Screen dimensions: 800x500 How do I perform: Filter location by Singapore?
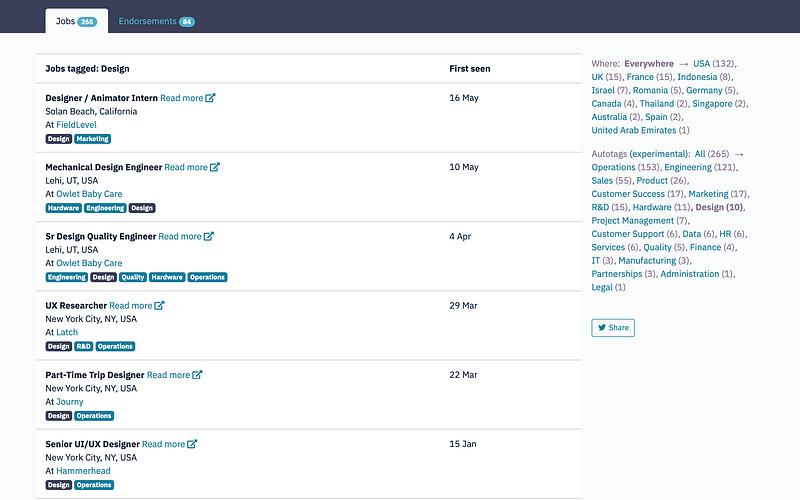(x=712, y=104)
